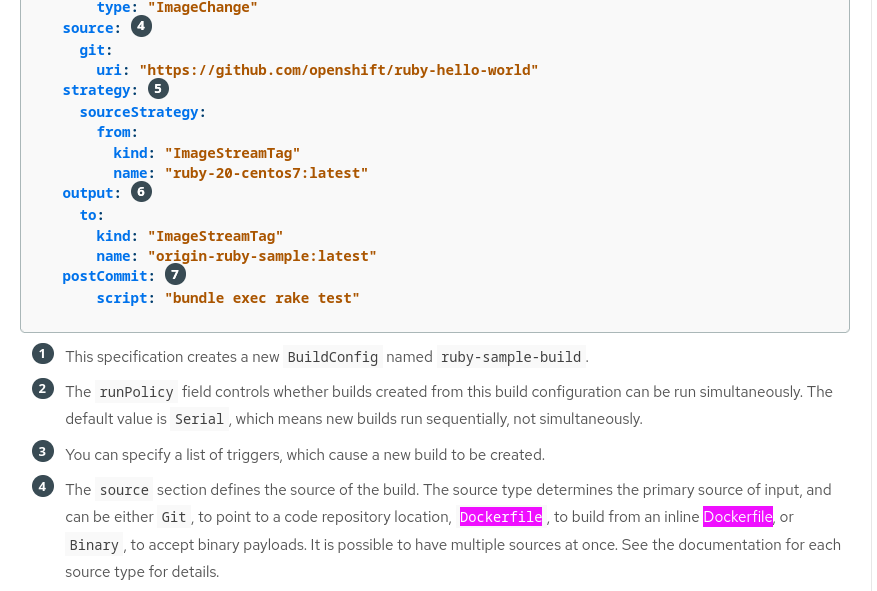877x591 pixels.
Task: Click callout badge 6 next to output
Action: pos(141,191)
